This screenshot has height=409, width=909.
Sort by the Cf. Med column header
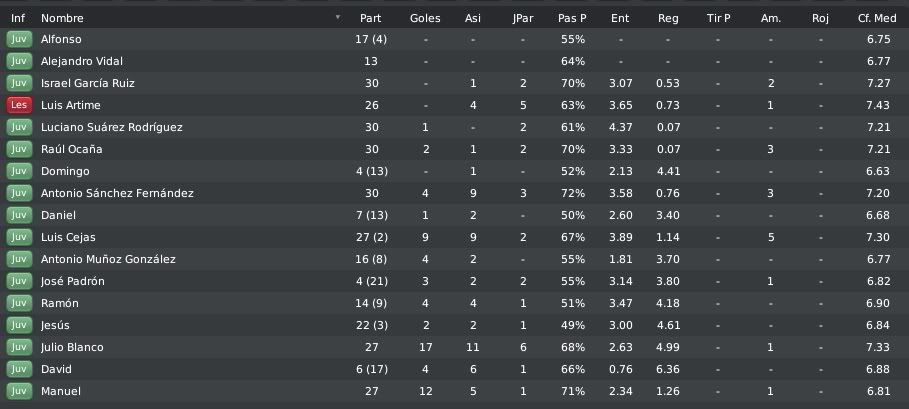[877, 18]
